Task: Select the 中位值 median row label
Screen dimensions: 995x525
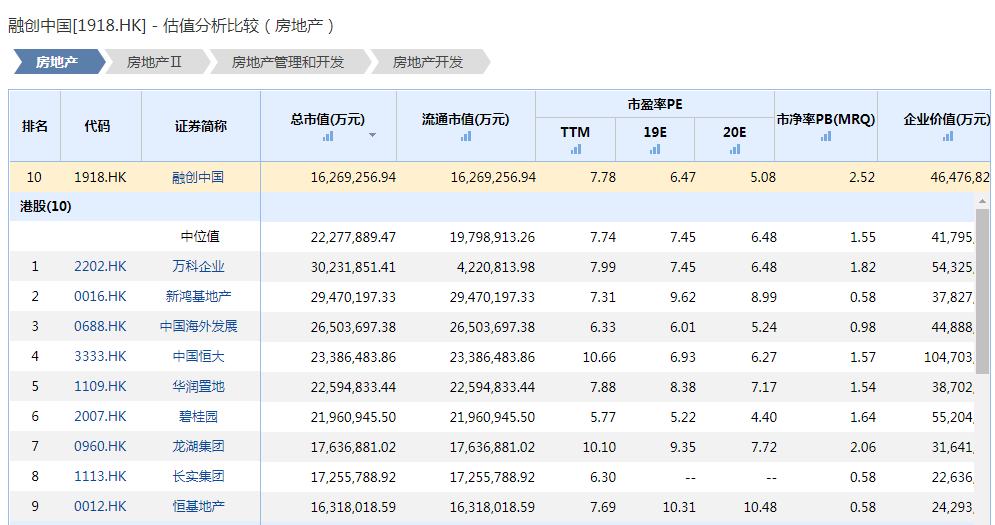Action: (x=200, y=236)
